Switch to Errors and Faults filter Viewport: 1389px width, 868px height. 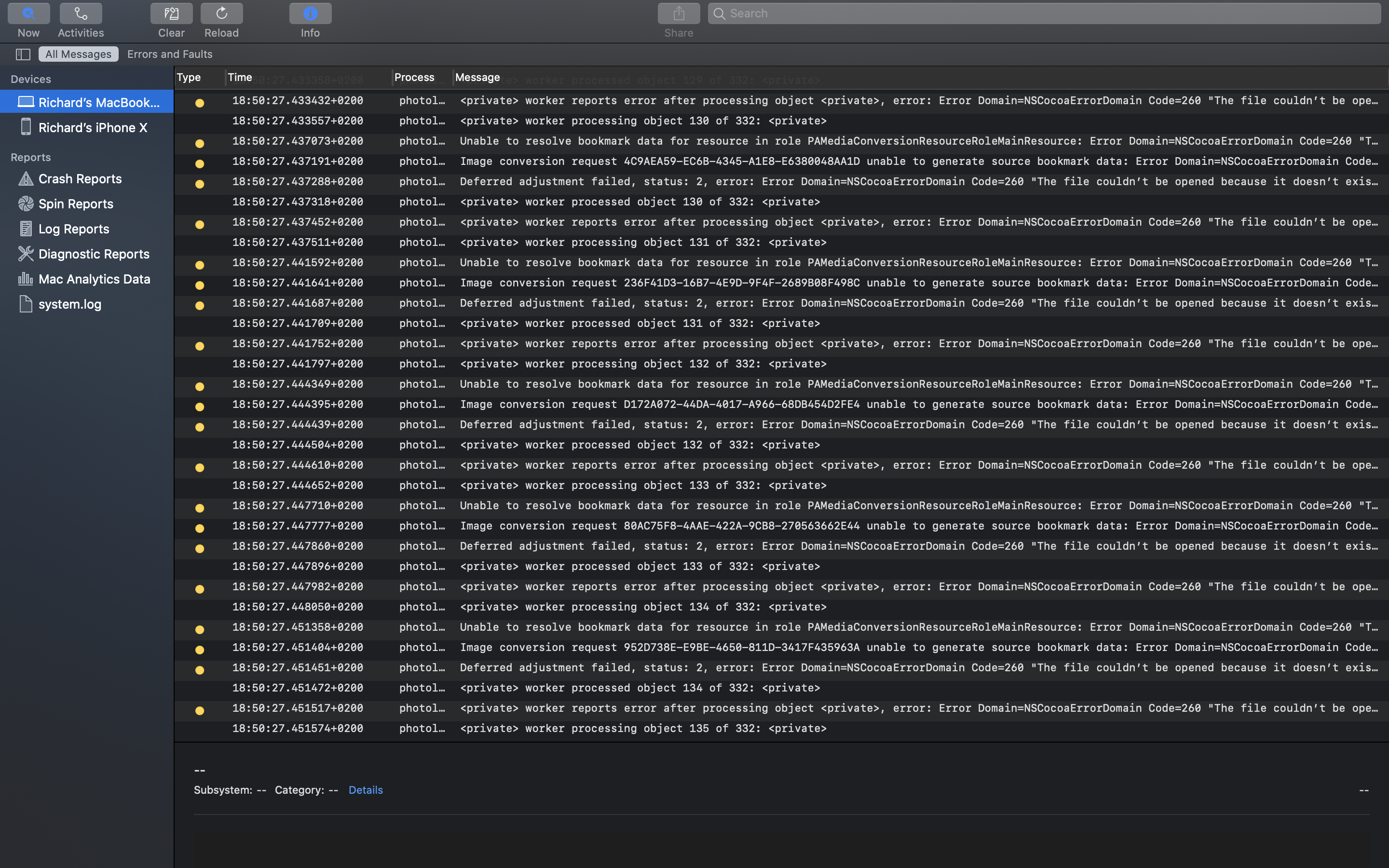(x=169, y=54)
